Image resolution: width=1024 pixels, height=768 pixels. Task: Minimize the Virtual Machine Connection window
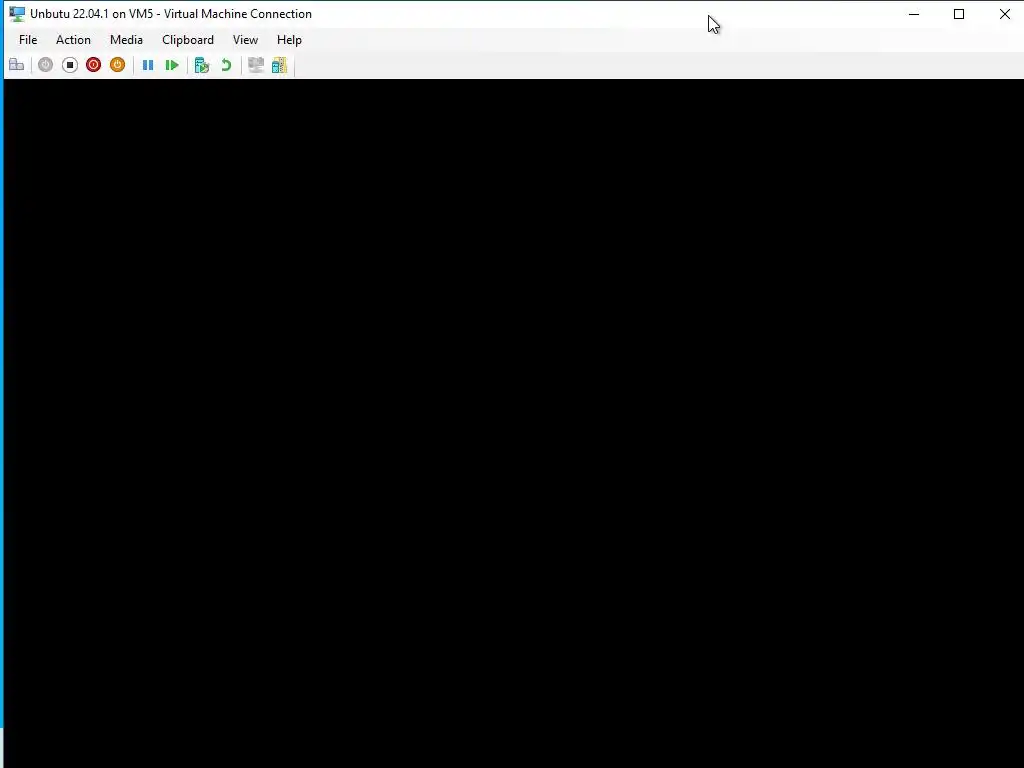[914, 14]
